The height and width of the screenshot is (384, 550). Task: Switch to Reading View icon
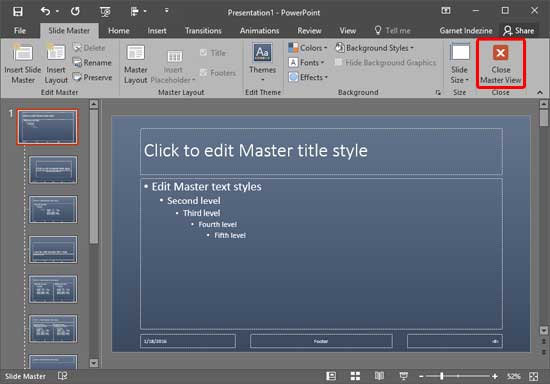coord(379,376)
